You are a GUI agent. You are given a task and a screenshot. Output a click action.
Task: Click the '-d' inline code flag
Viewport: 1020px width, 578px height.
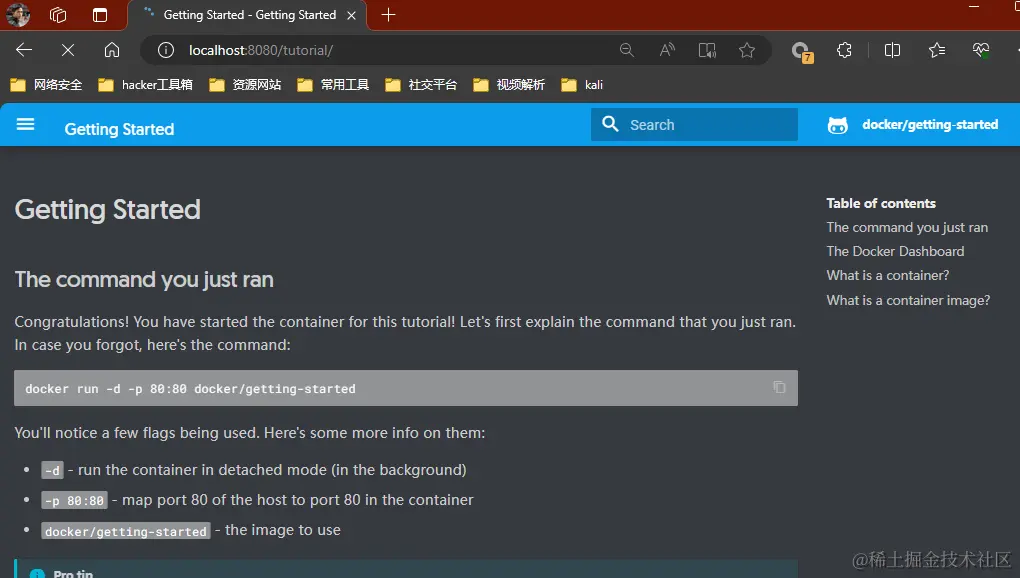pos(53,470)
